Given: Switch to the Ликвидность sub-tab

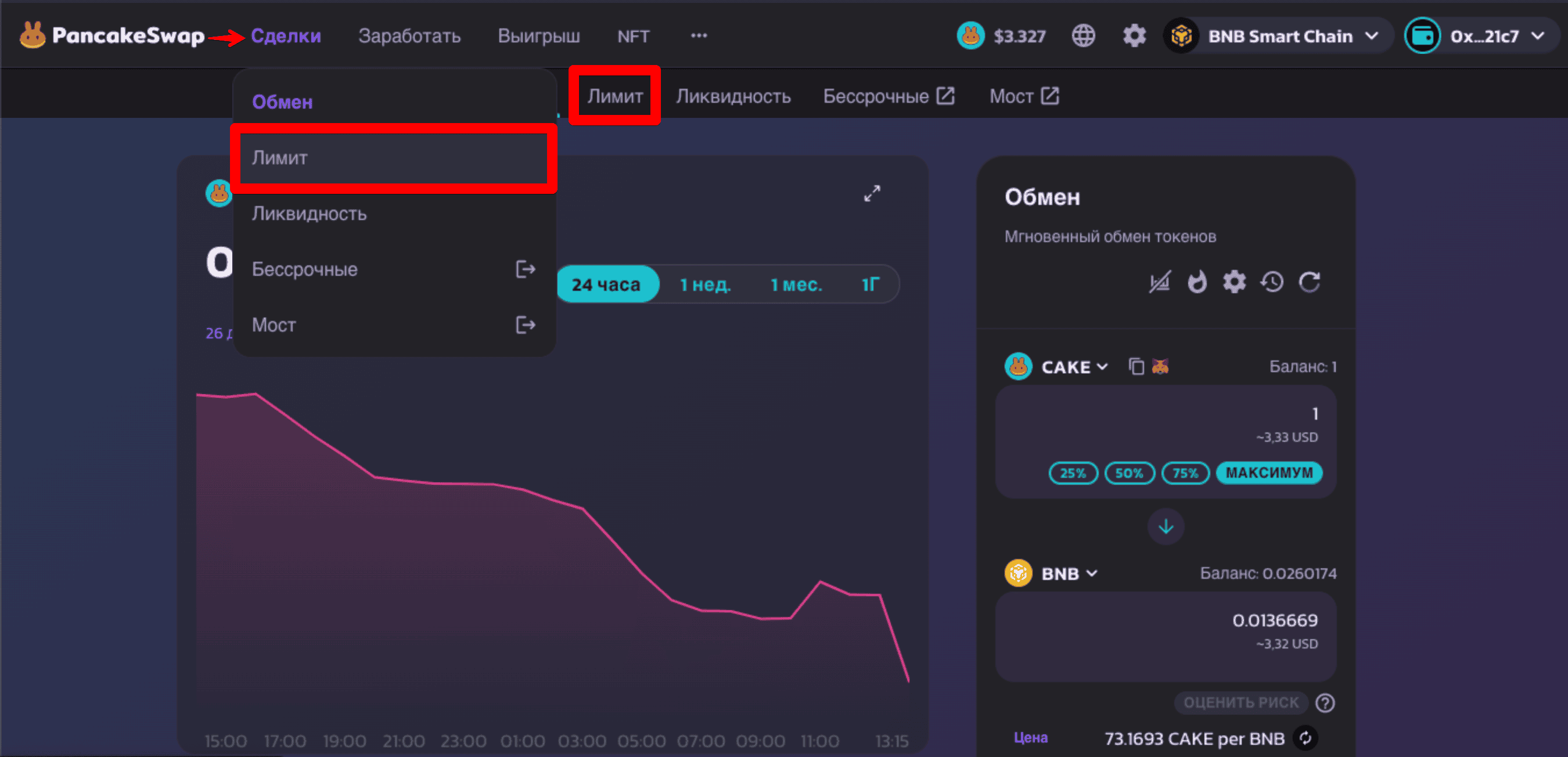Looking at the screenshot, I should point(733,96).
